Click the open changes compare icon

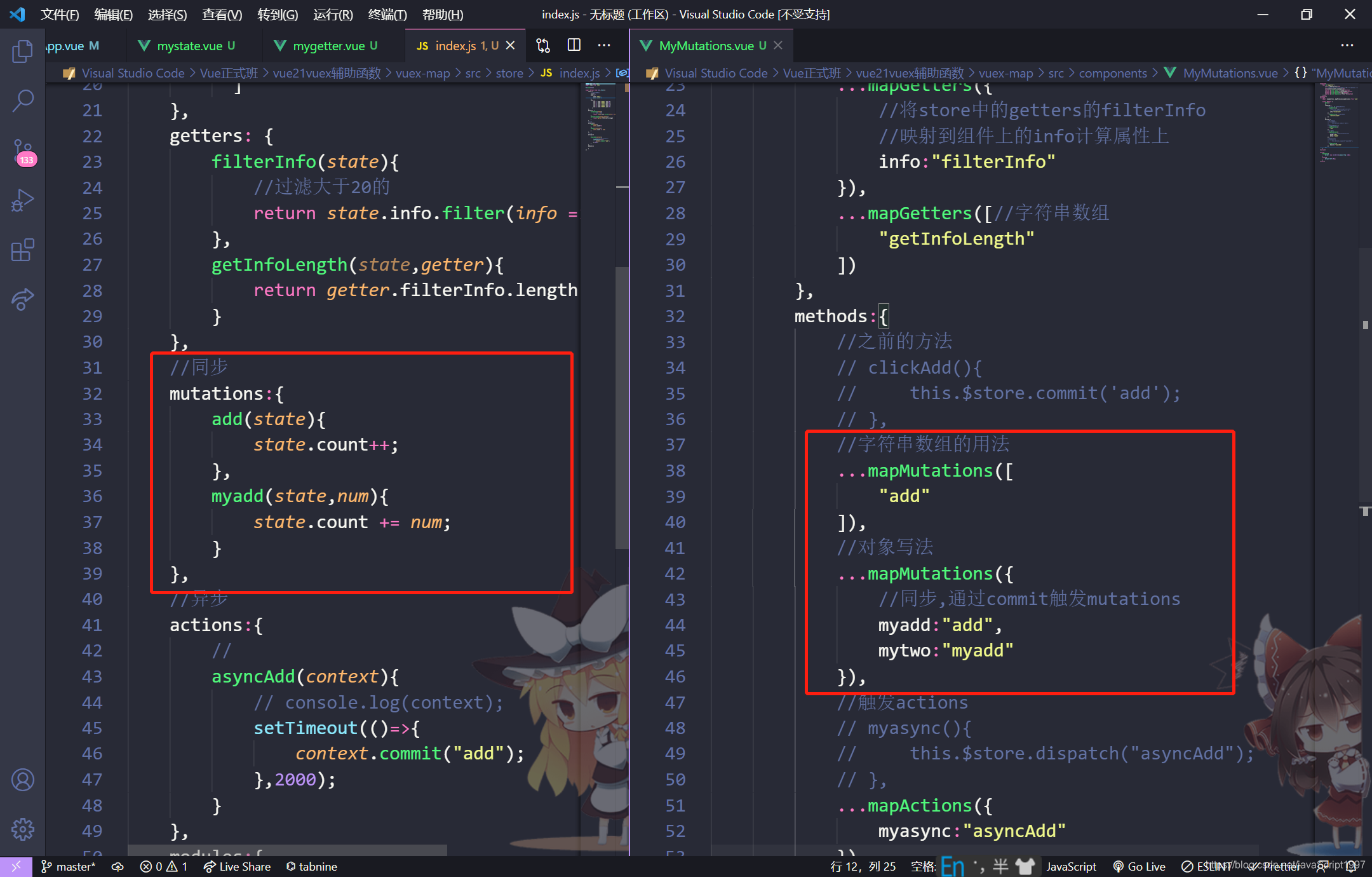point(543,45)
